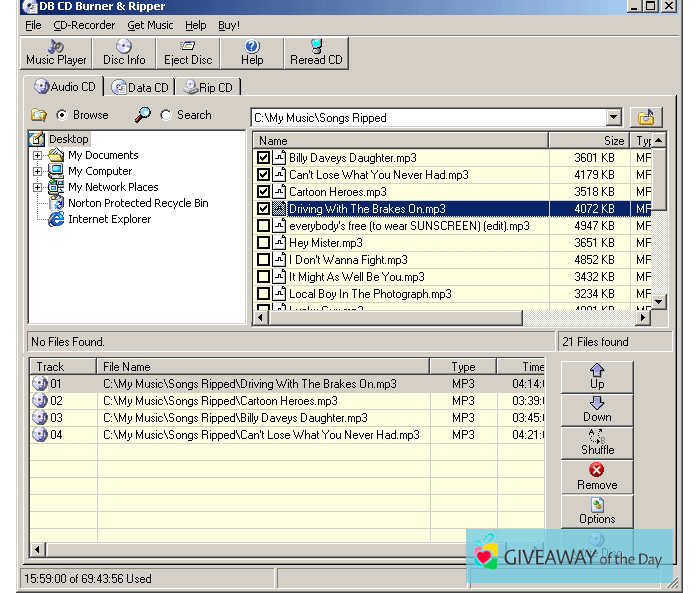Viewport: 700px width, 593px height.
Task: Expand the My Documents tree node
Action: pyautogui.click(x=38, y=155)
